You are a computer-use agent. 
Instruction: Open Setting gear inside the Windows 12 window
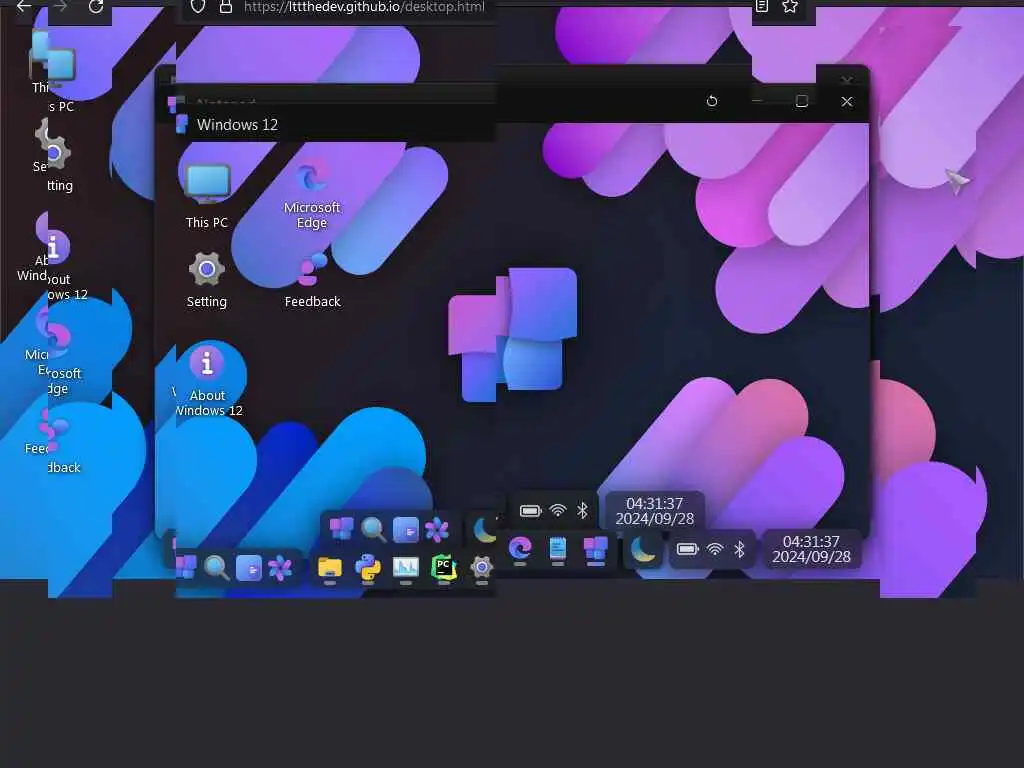click(x=207, y=280)
